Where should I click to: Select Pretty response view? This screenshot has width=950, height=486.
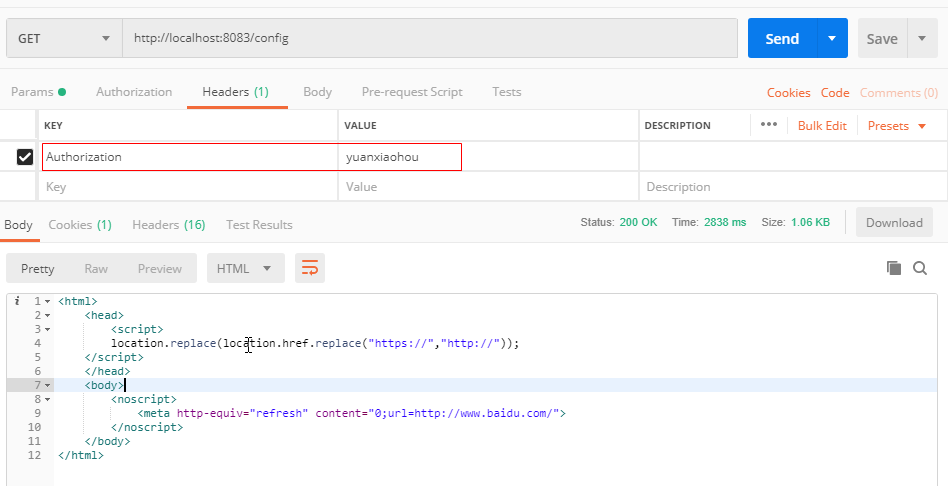coord(38,268)
